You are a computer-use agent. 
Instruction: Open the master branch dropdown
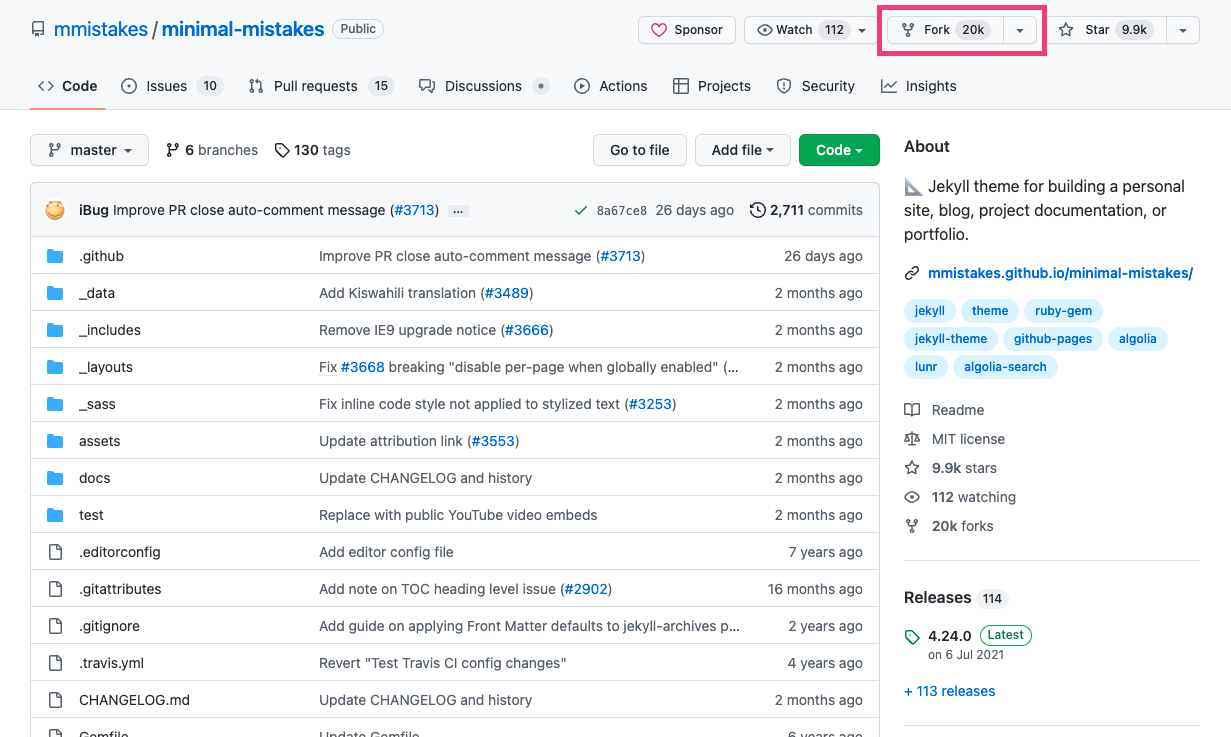point(89,150)
